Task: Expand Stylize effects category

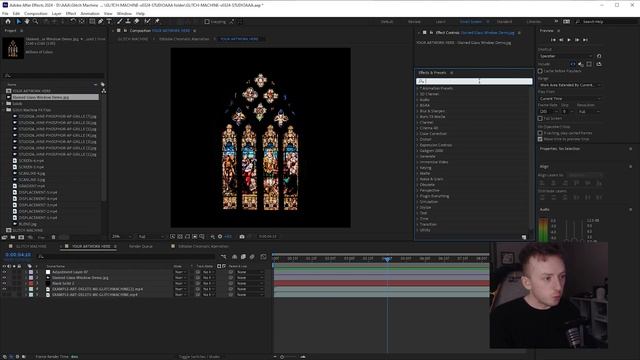Action: pyautogui.click(x=418, y=207)
